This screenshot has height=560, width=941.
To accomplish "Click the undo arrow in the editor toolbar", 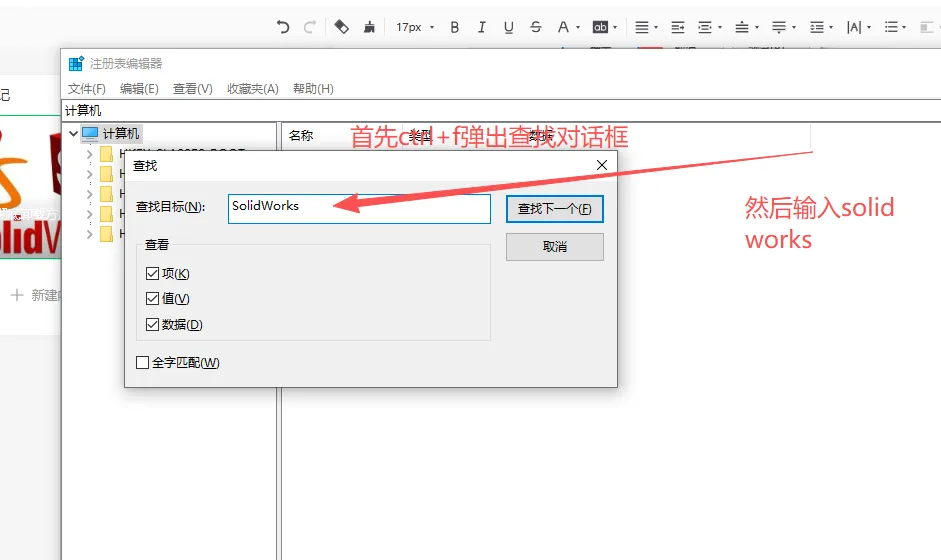I will (283, 27).
